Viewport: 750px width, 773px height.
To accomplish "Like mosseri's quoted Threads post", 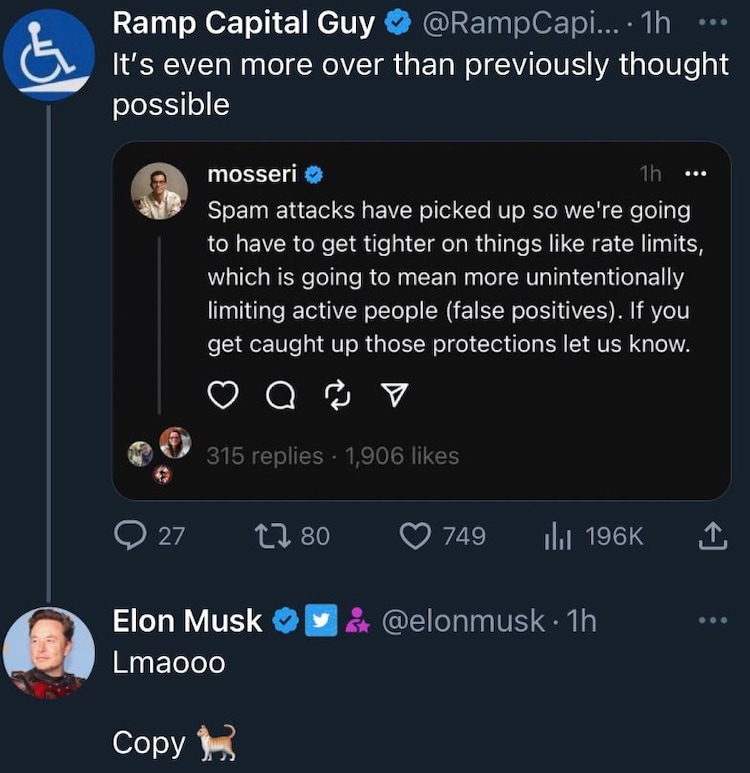I will pyautogui.click(x=222, y=397).
